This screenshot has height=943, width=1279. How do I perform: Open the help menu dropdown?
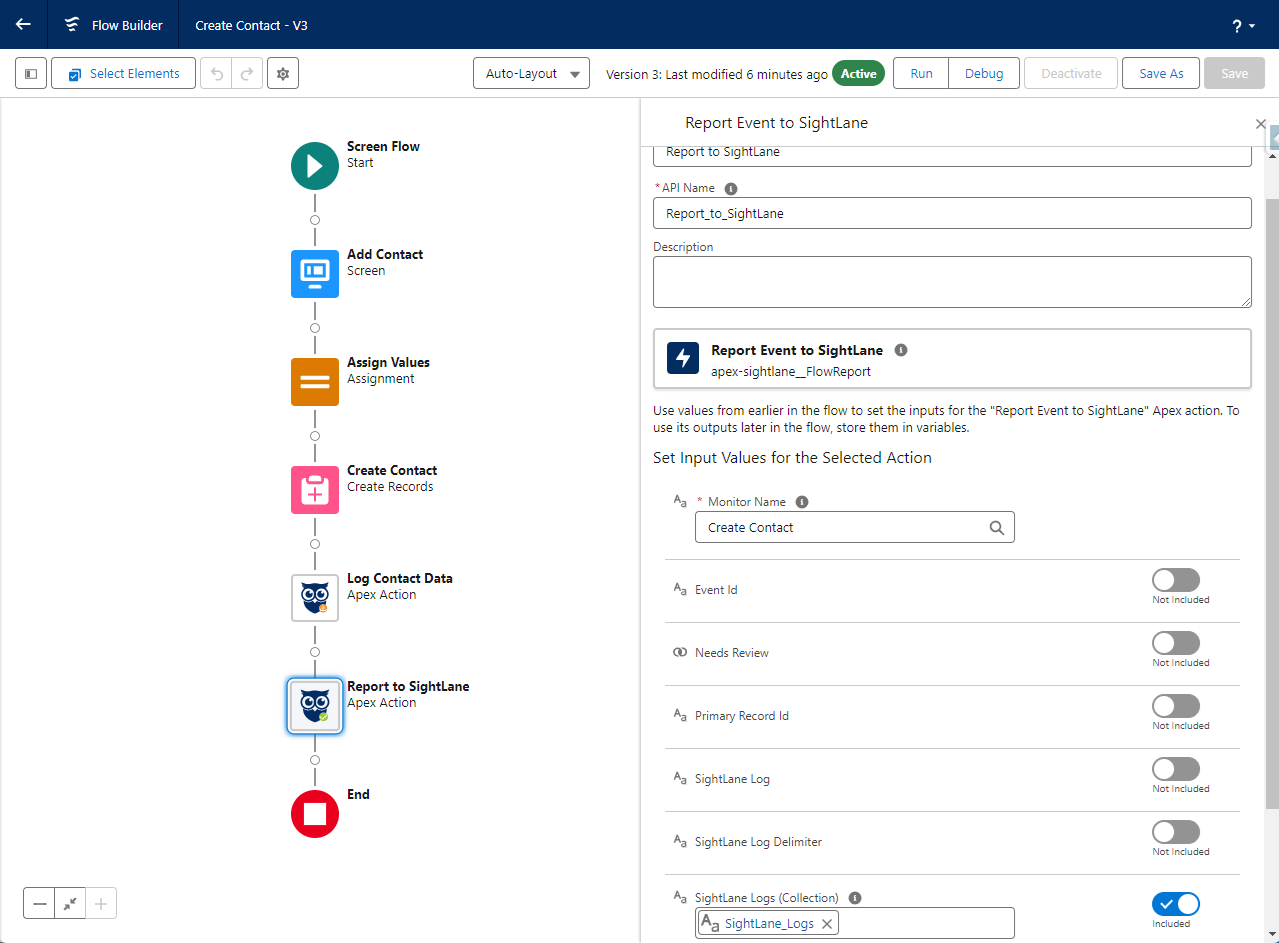tap(1243, 26)
